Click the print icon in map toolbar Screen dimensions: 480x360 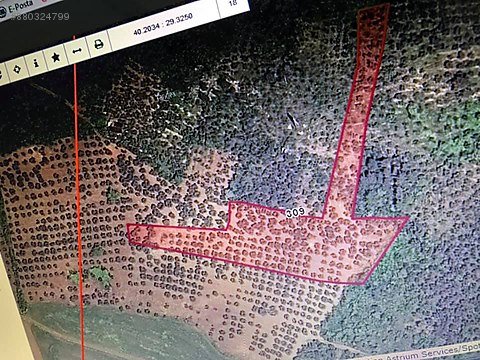click(x=99, y=44)
